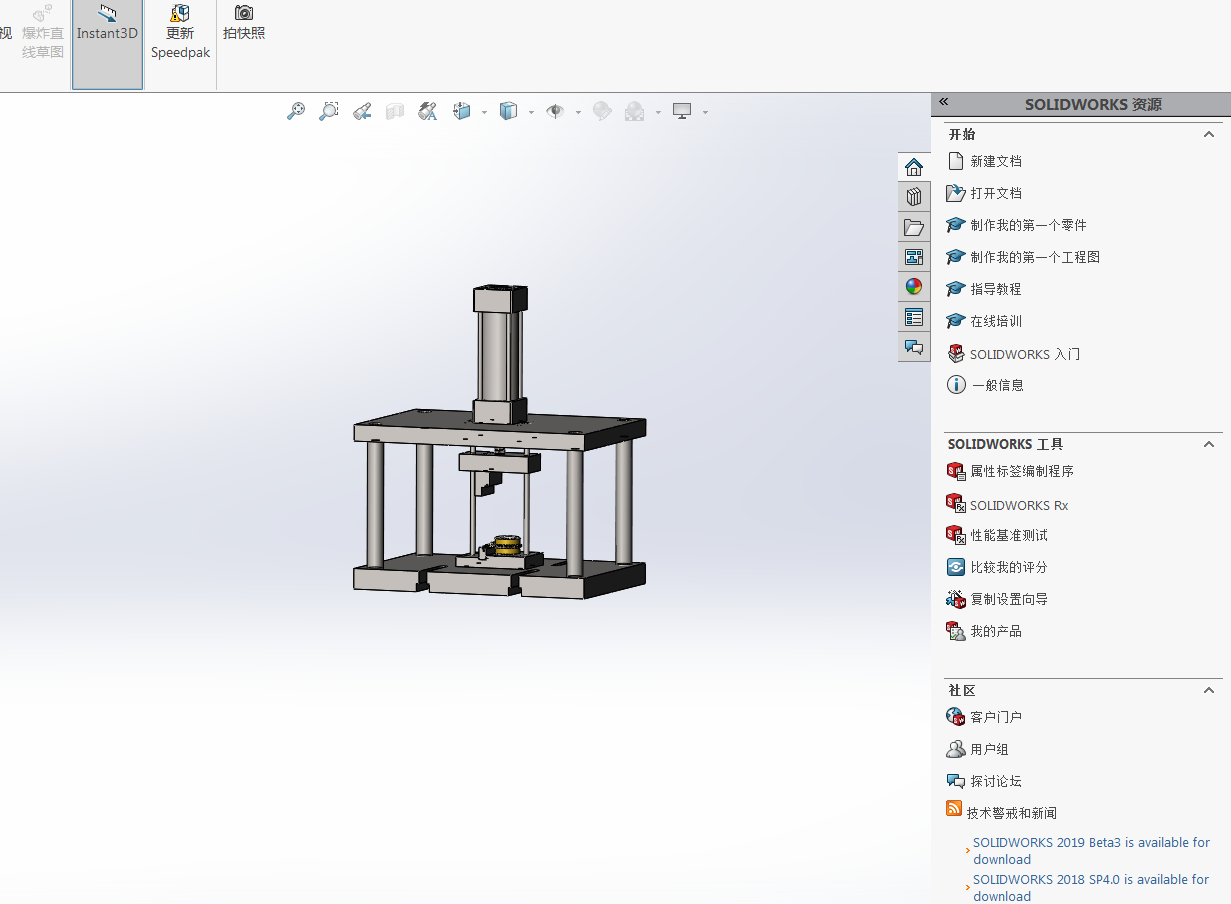
Task: Open the Dynamic Annotation Views icon
Action: (x=428, y=112)
